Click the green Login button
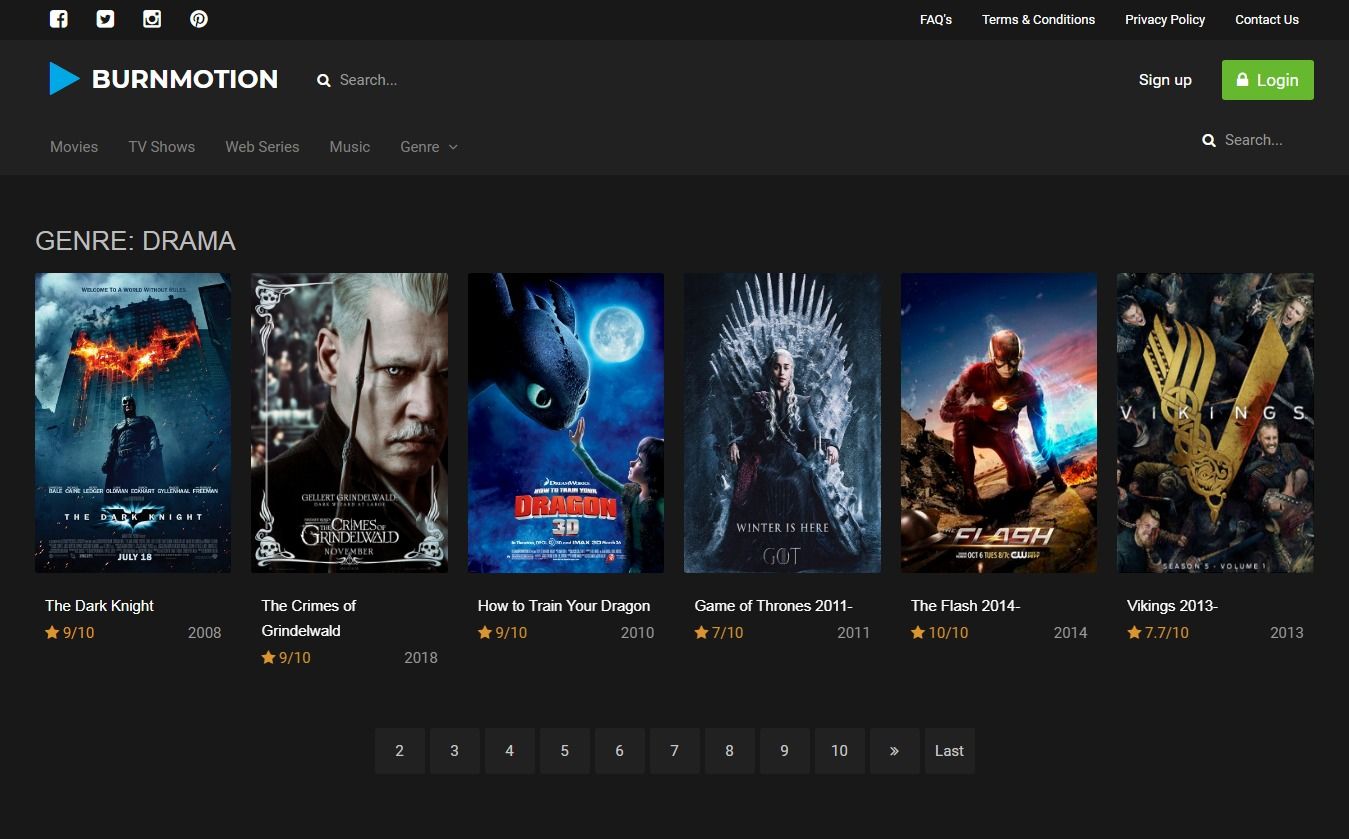 pyautogui.click(x=1268, y=80)
